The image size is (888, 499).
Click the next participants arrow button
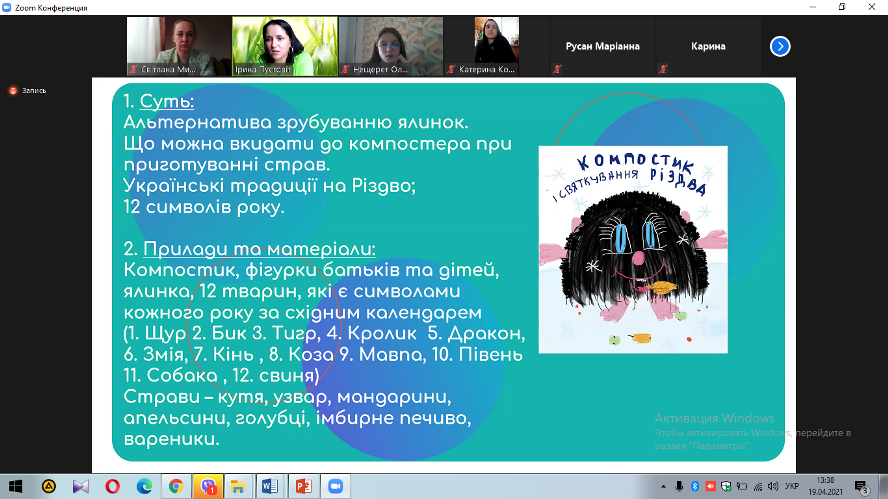(780, 46)
